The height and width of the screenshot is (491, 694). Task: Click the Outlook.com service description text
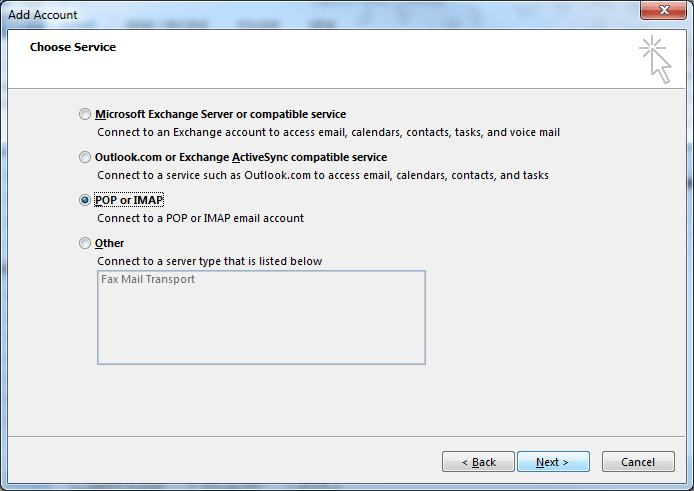[x=323, y=175]
